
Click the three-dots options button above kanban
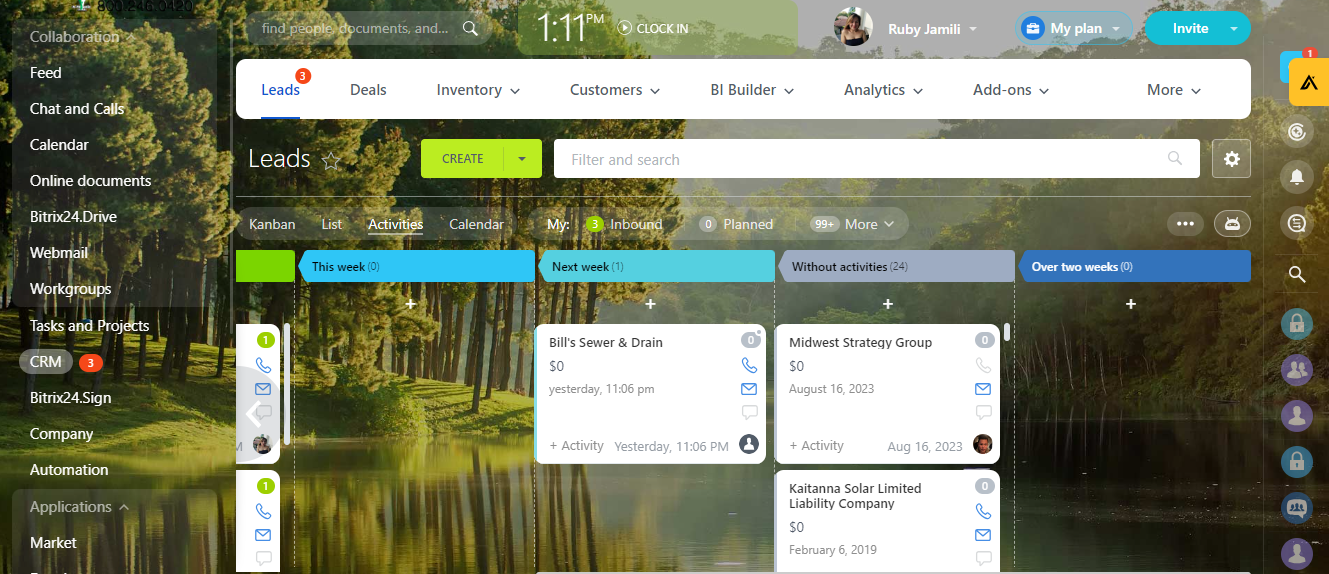pos(1185,224)
